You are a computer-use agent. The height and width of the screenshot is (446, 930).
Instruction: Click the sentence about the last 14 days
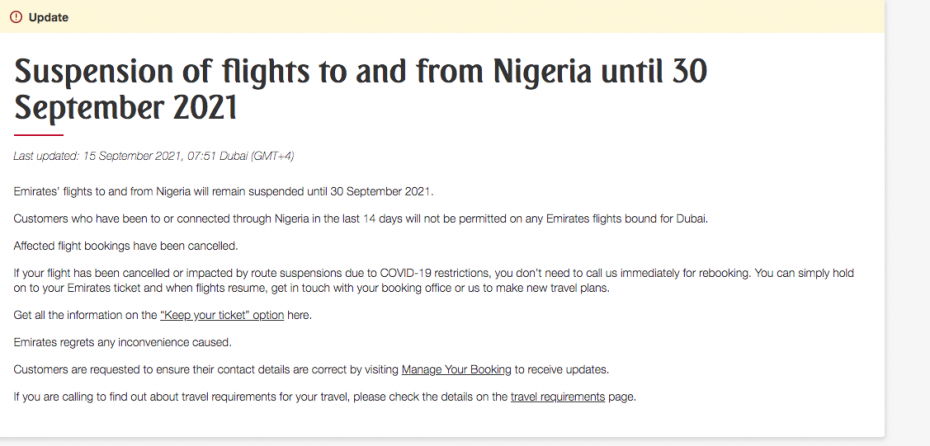[360, 218]
